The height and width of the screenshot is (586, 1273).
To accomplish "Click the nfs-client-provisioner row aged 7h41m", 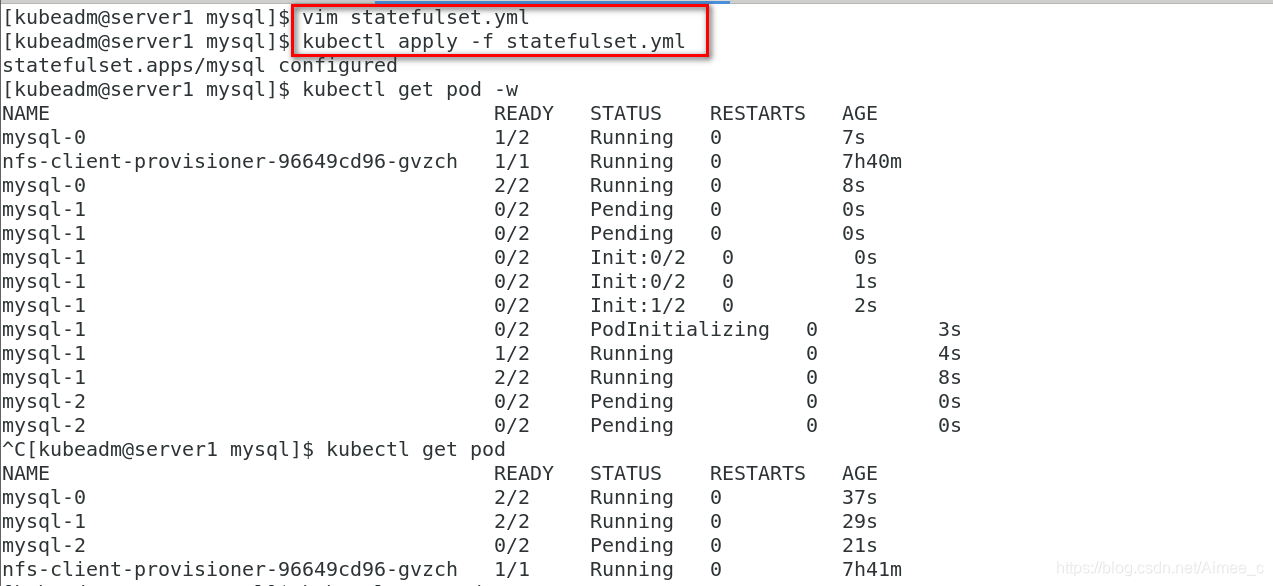I will tap(452, 570).
